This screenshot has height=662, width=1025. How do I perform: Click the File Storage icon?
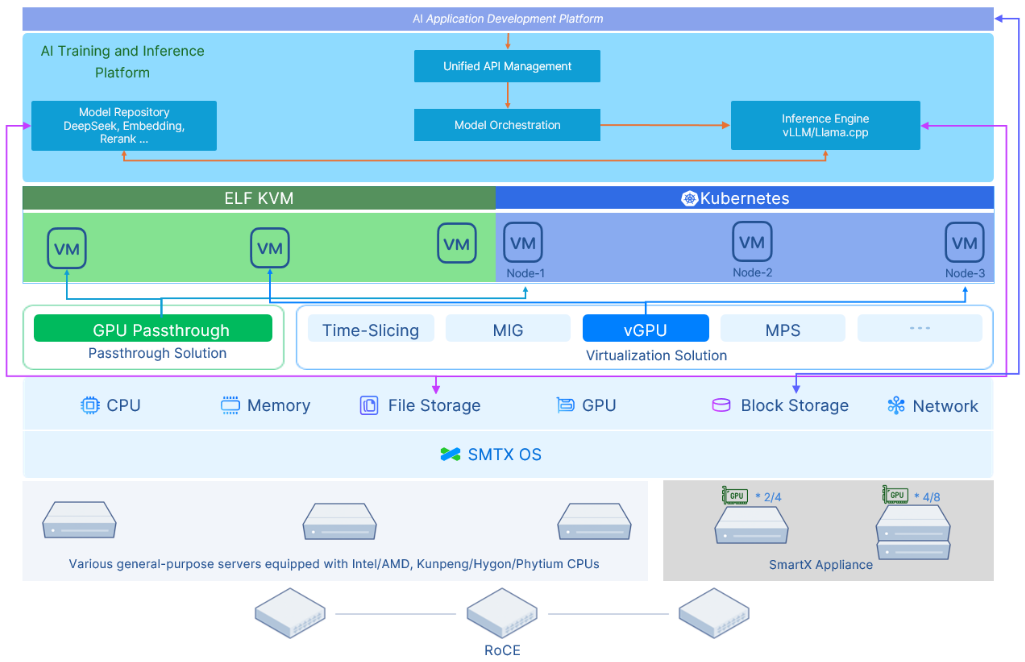pyautogui.click(x=369, y=405)
